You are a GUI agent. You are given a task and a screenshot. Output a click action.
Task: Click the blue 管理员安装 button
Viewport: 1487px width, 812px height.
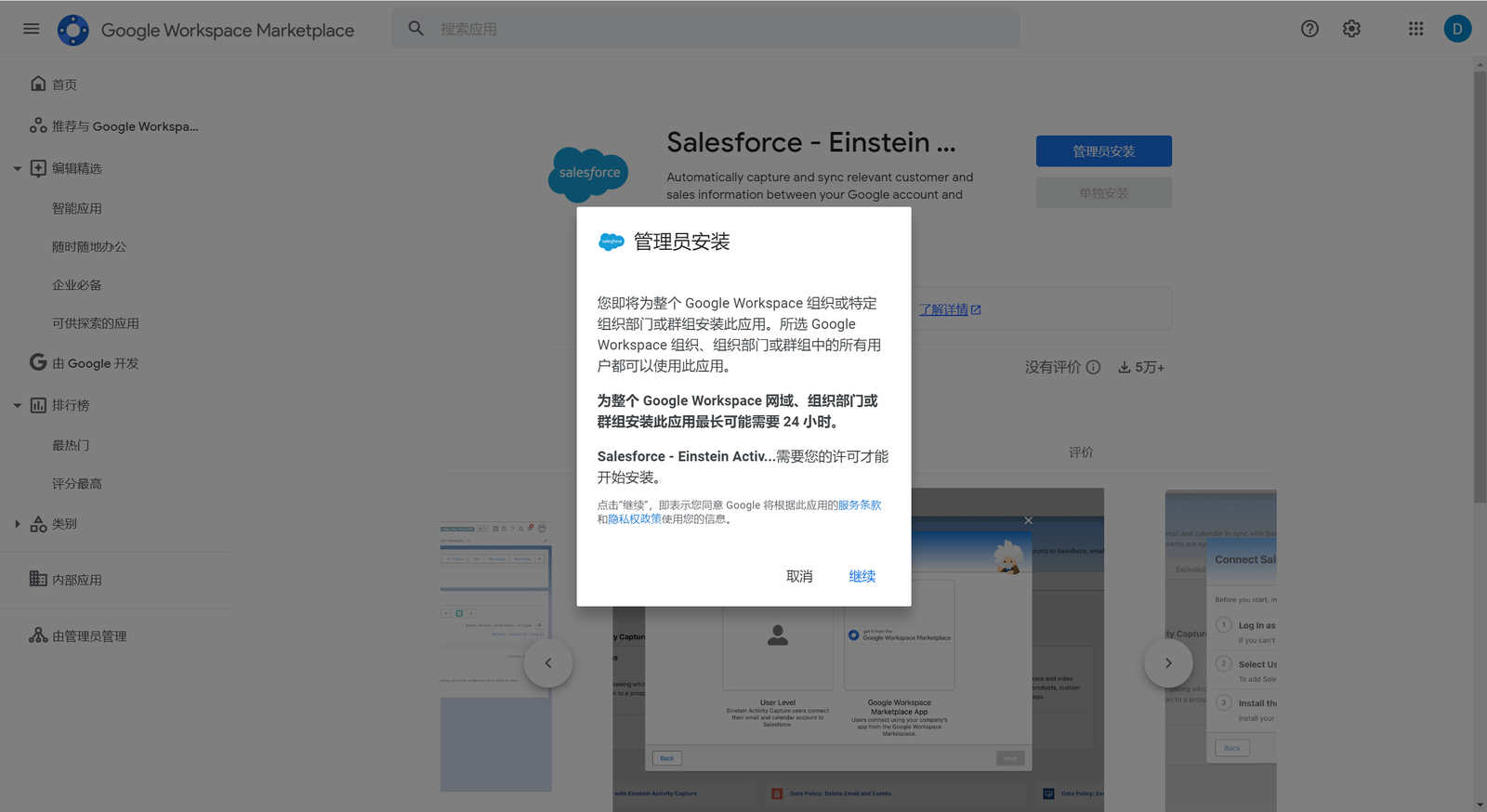(x=1104, y=151)
